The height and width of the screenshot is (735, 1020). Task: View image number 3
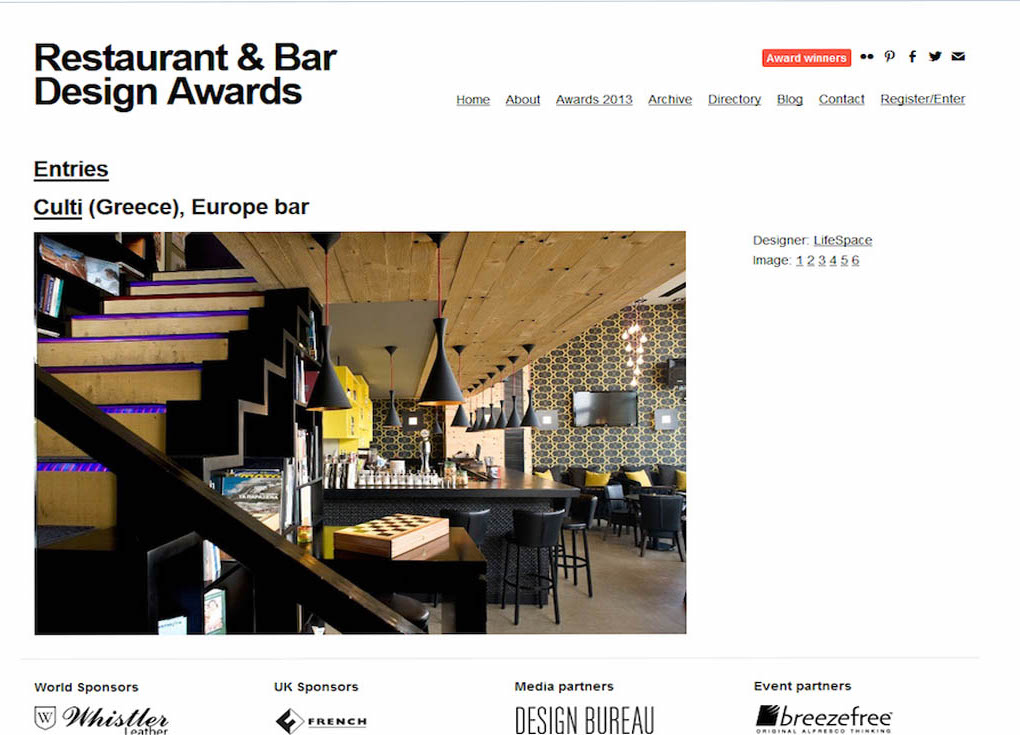[x=822, y=260]
